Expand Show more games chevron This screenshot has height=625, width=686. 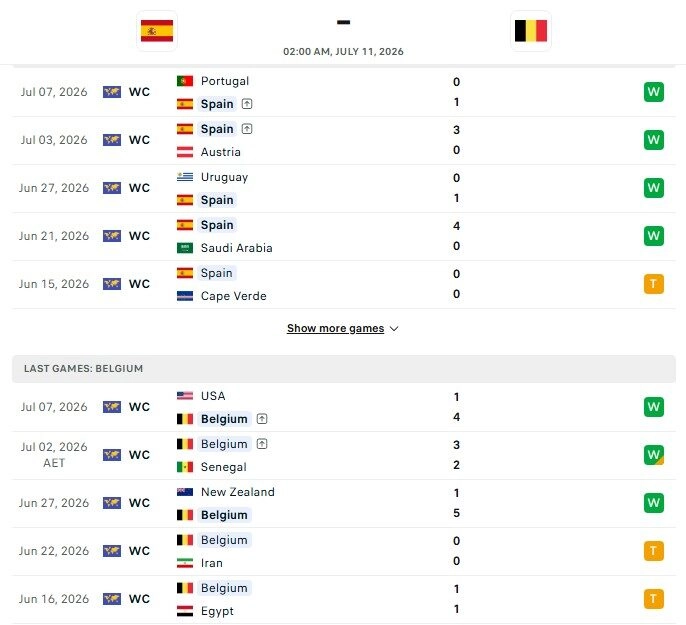point(394,329)
